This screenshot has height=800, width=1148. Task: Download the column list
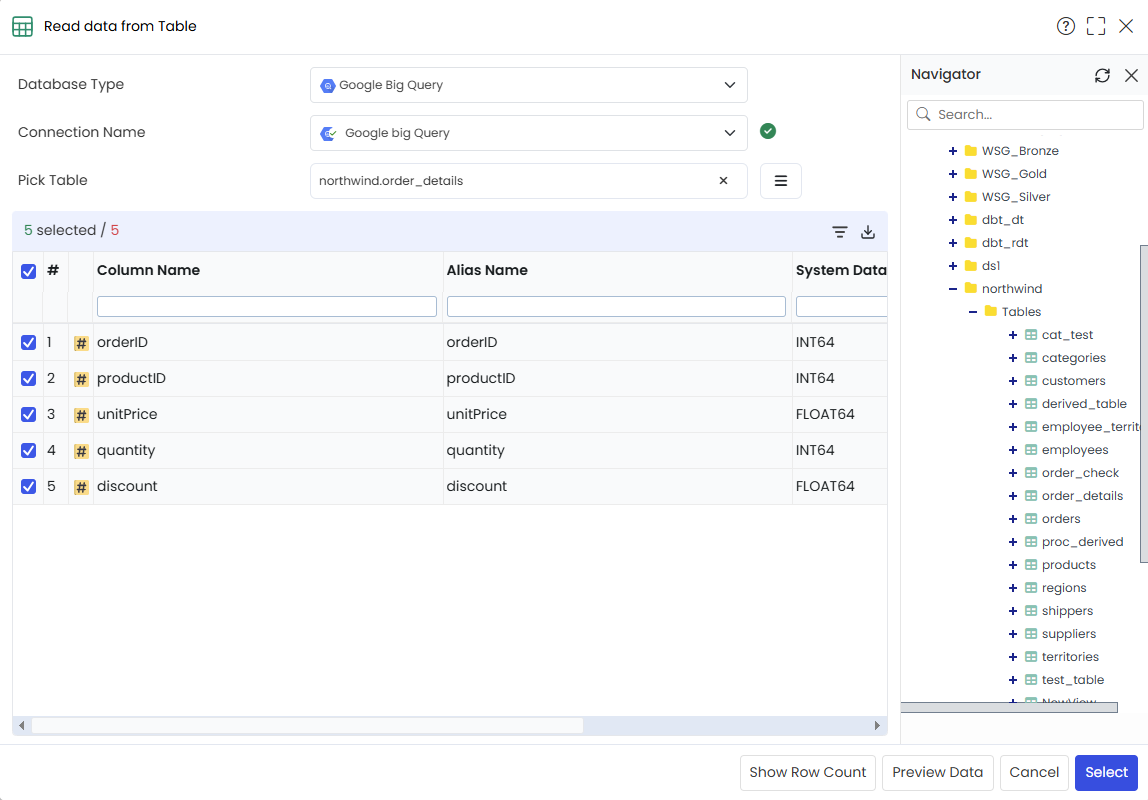click(868, 232)
